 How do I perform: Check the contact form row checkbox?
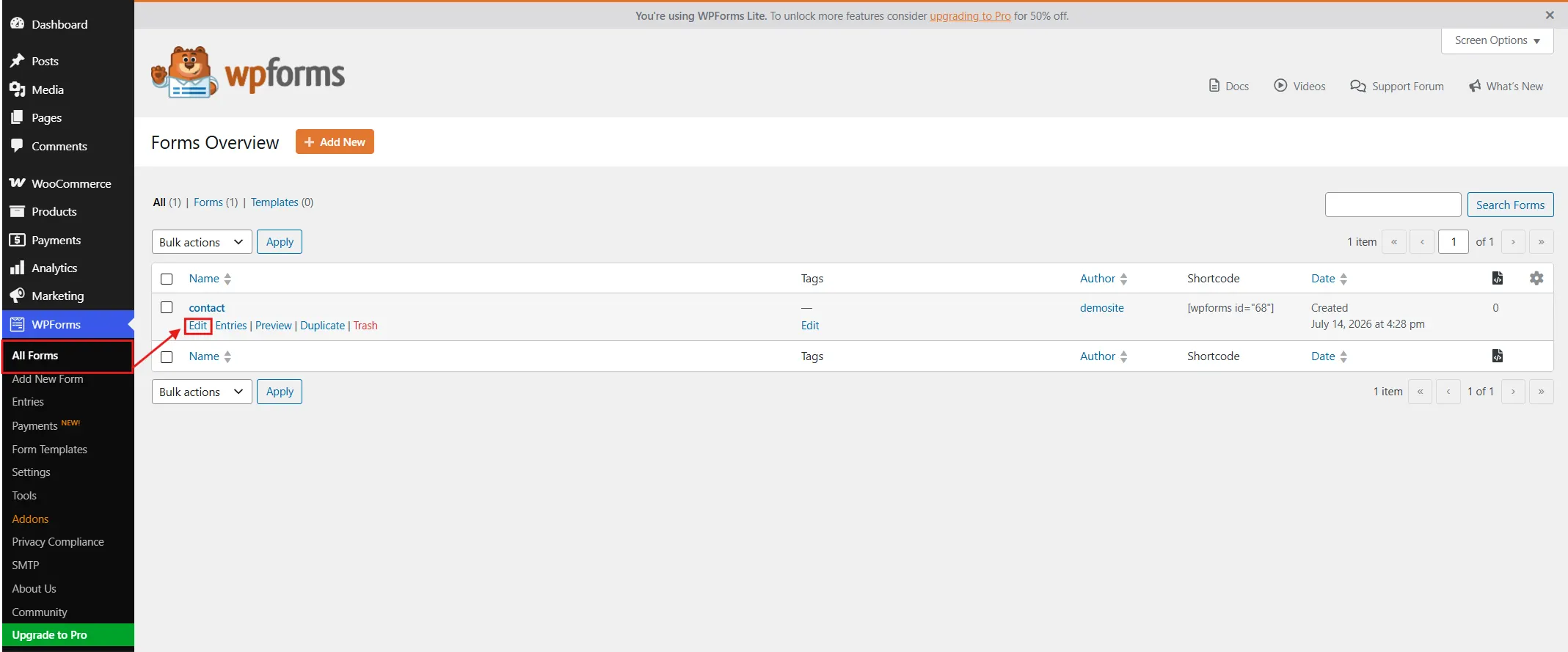pos(167,307)
